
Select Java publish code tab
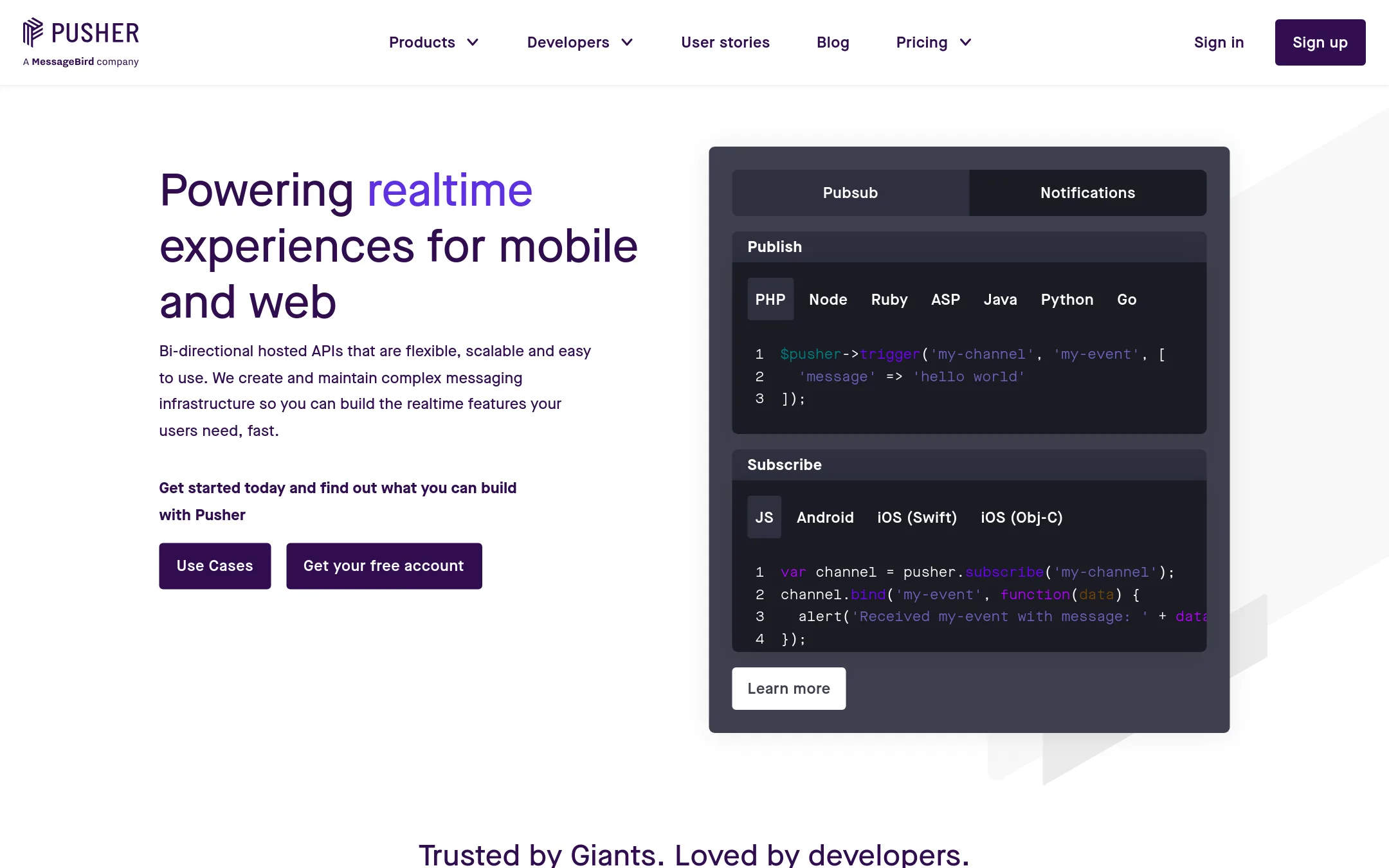1000,299
